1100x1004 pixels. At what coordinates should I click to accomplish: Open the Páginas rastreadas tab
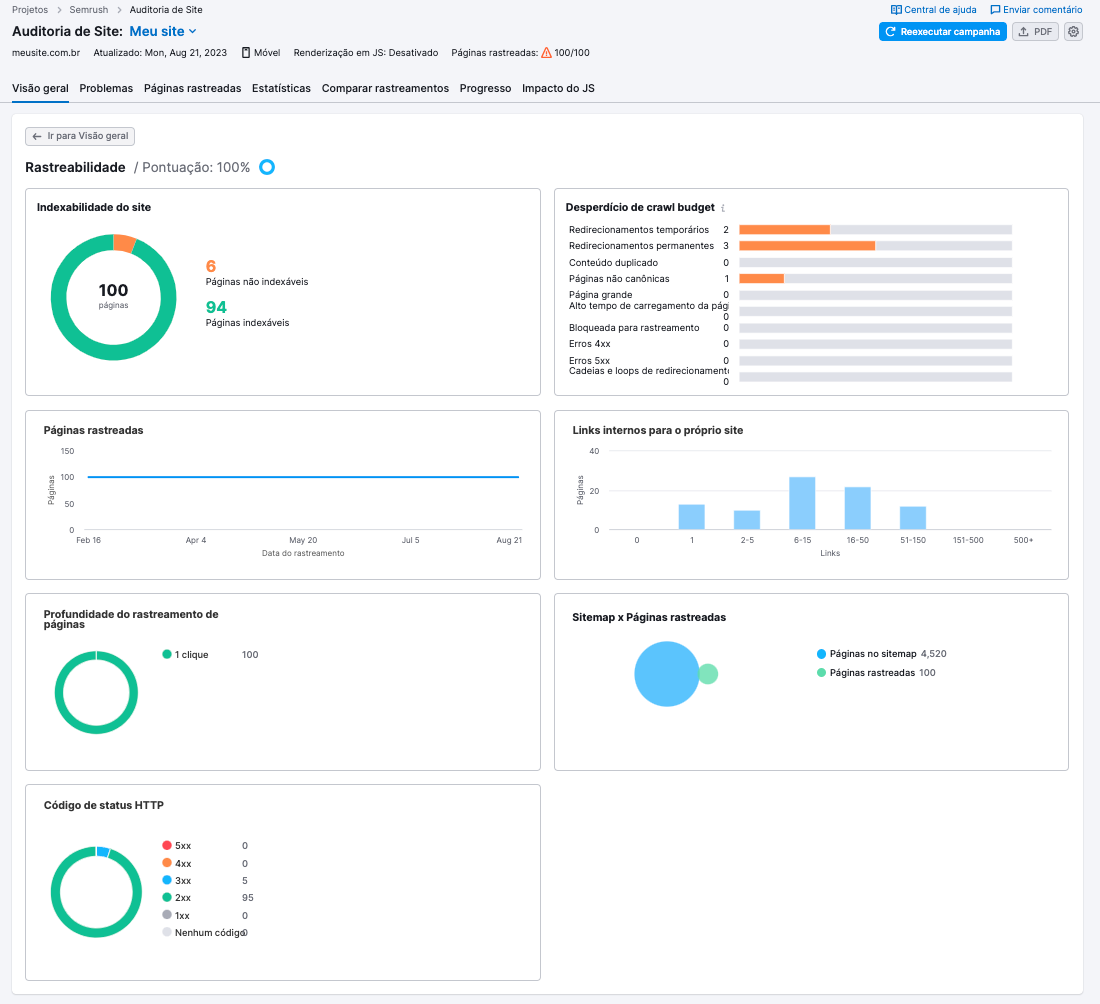click(192, 88)
